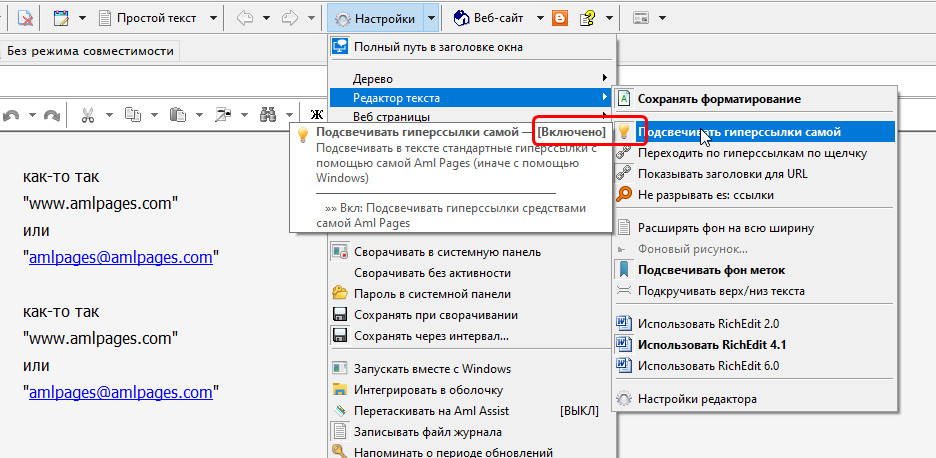Open the Веб-сайт toolbar button
936x458 pixels.
[490, 19]
